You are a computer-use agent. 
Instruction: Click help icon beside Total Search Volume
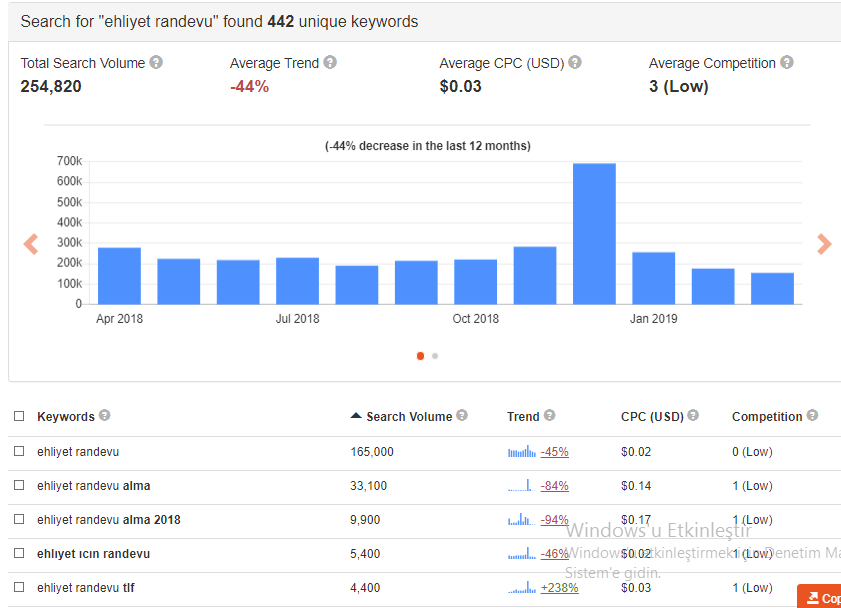coord(156,62)
